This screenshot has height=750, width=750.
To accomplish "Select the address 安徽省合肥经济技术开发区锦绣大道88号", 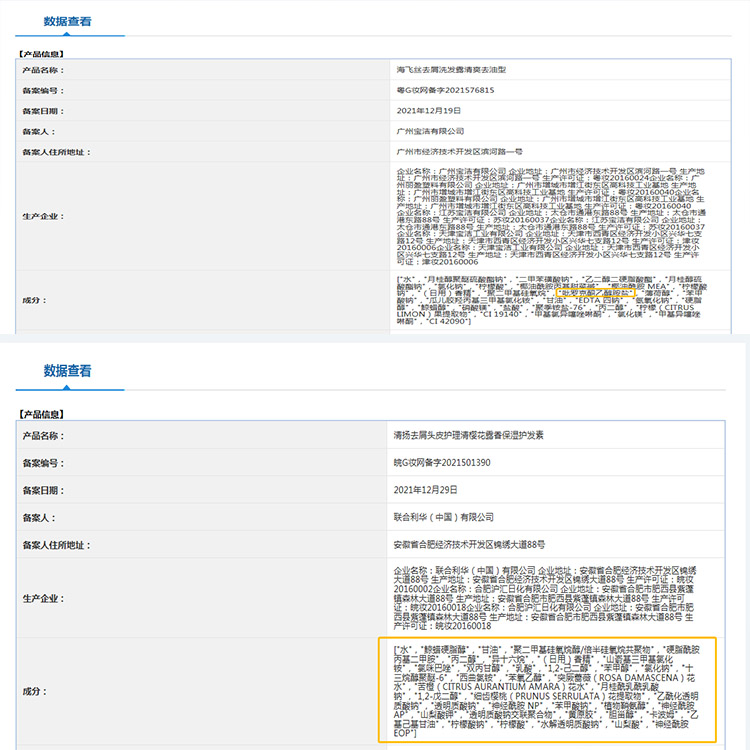I will (469, 544).
